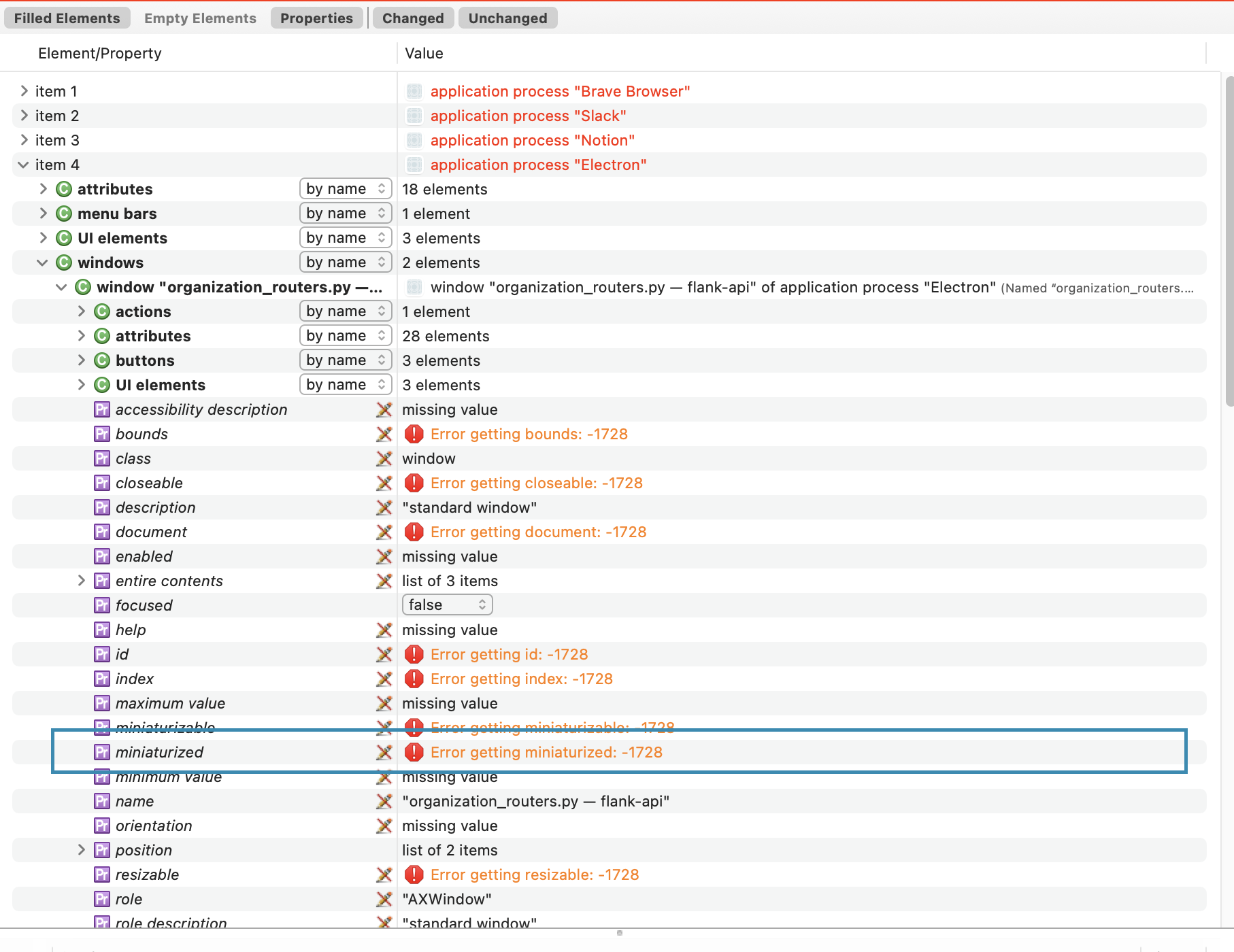
Task: Click the Element/Property column header
Action: click(100, 53)
